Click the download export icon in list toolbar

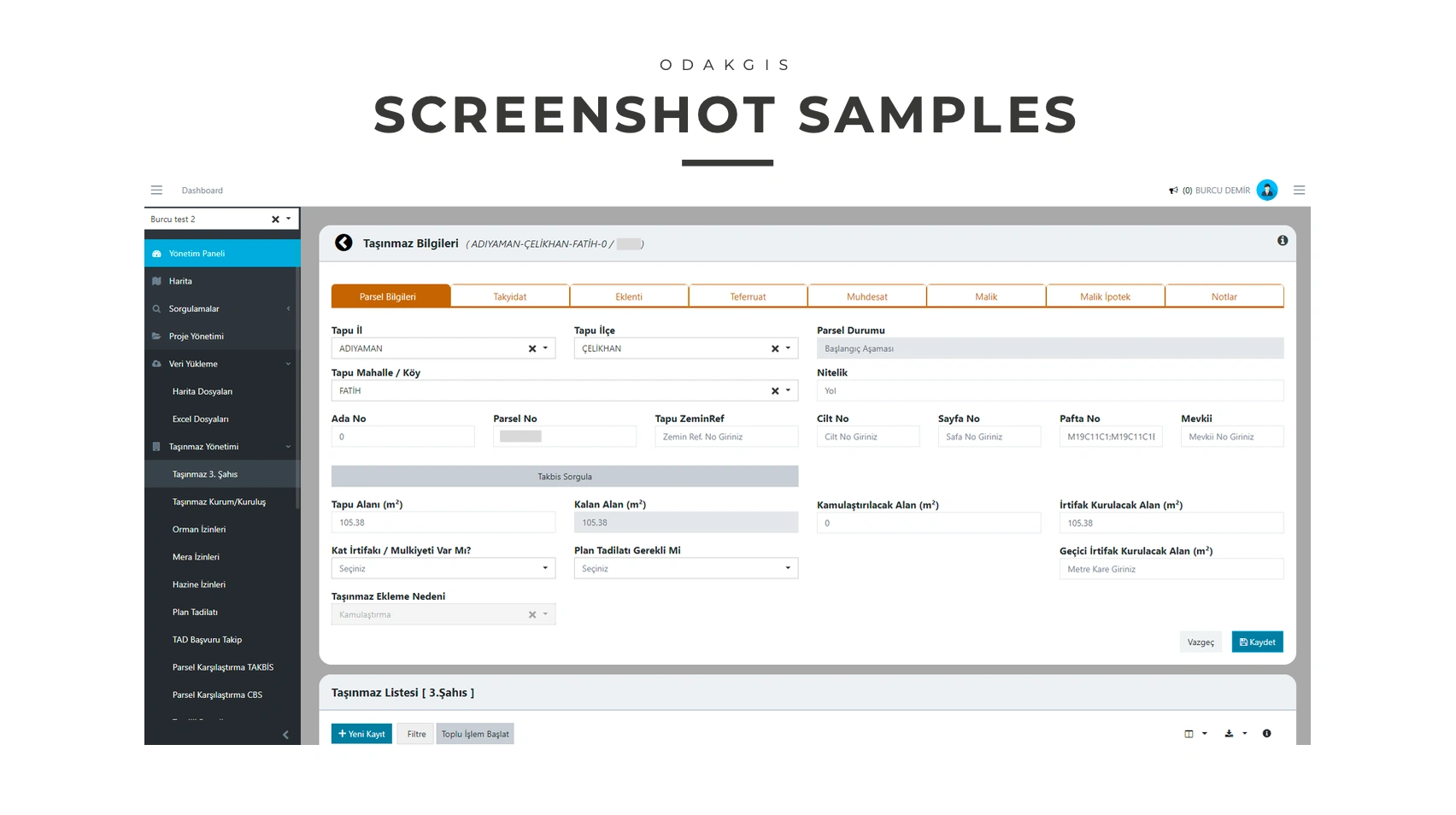(1229, 734)
